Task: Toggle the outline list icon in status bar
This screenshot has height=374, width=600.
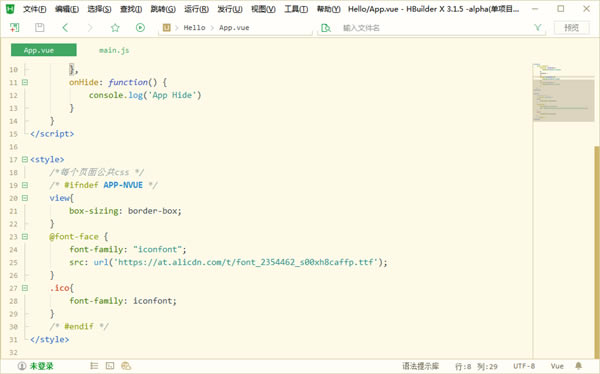Action: pos(94,366)
